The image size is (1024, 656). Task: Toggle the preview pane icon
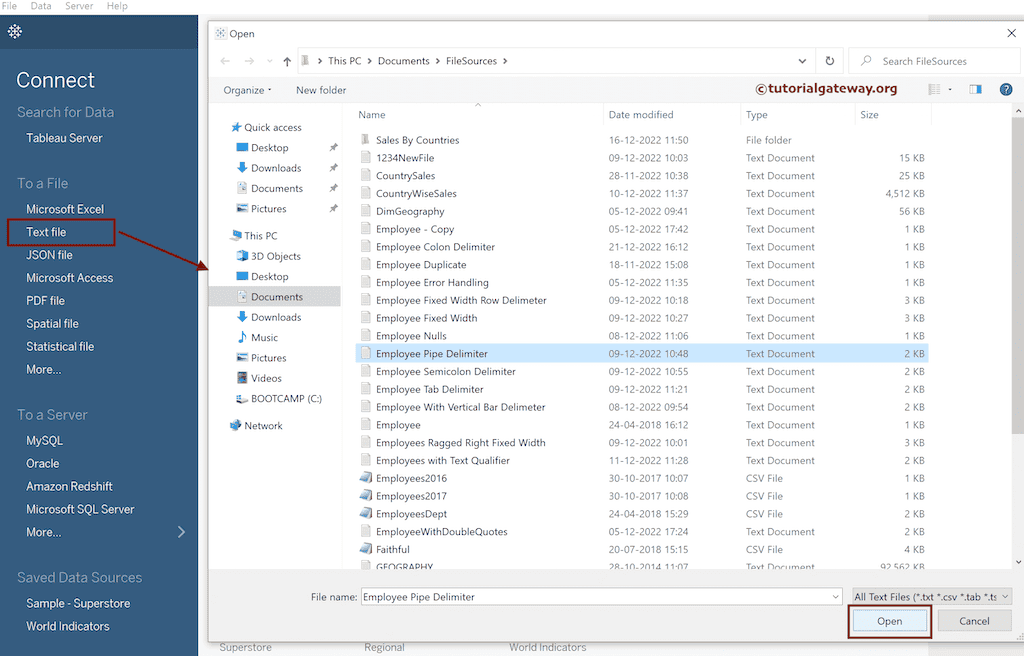coord(974,89)
